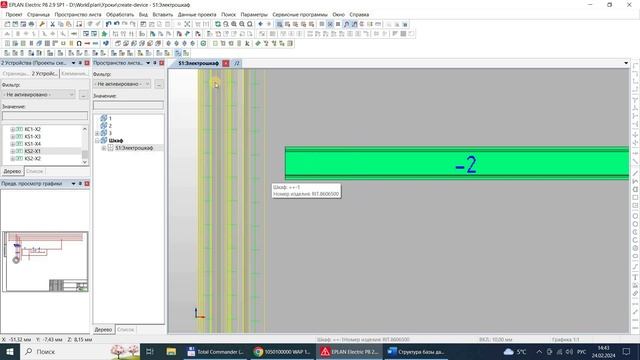Open the left Фильтр combo box in devices panel

(x=38, y=95)
